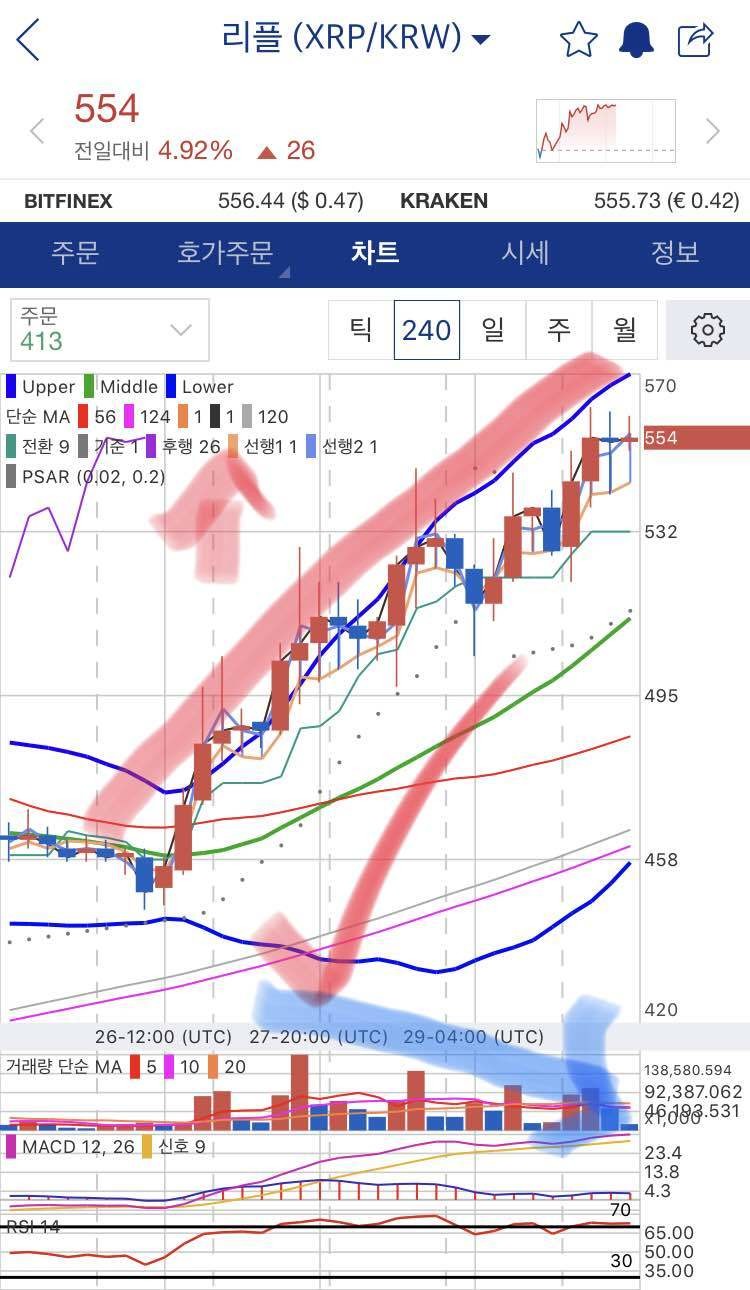Switch to the 시세 tab
Image resolution: width=750 pixels, height=1290 pixels.
pyautogui.click(x=525, y=252)
